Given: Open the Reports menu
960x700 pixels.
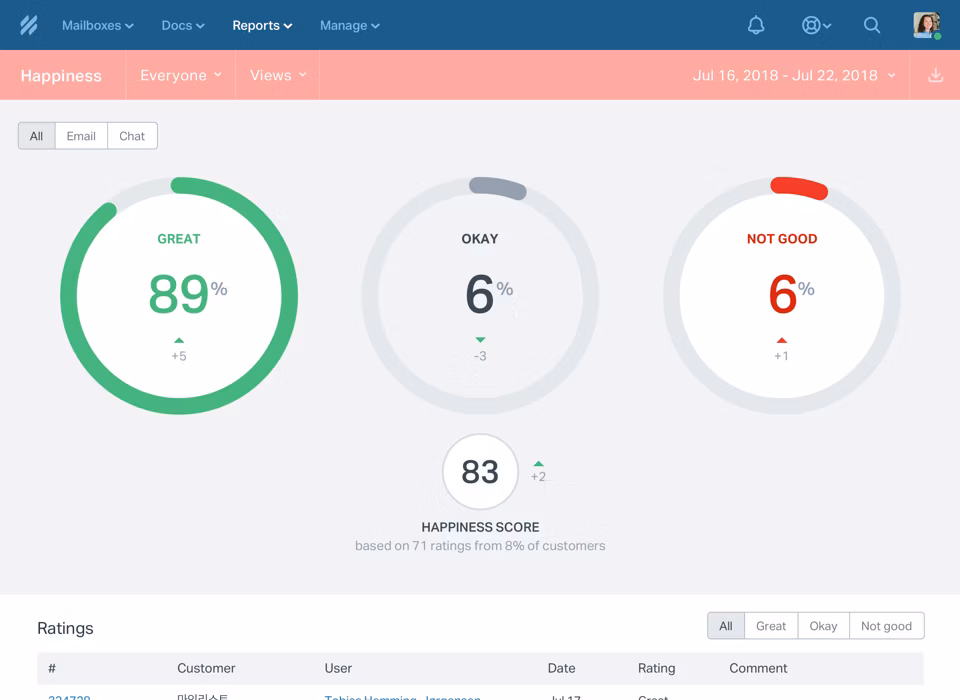Looking at the screenshot, I should 262,26.
